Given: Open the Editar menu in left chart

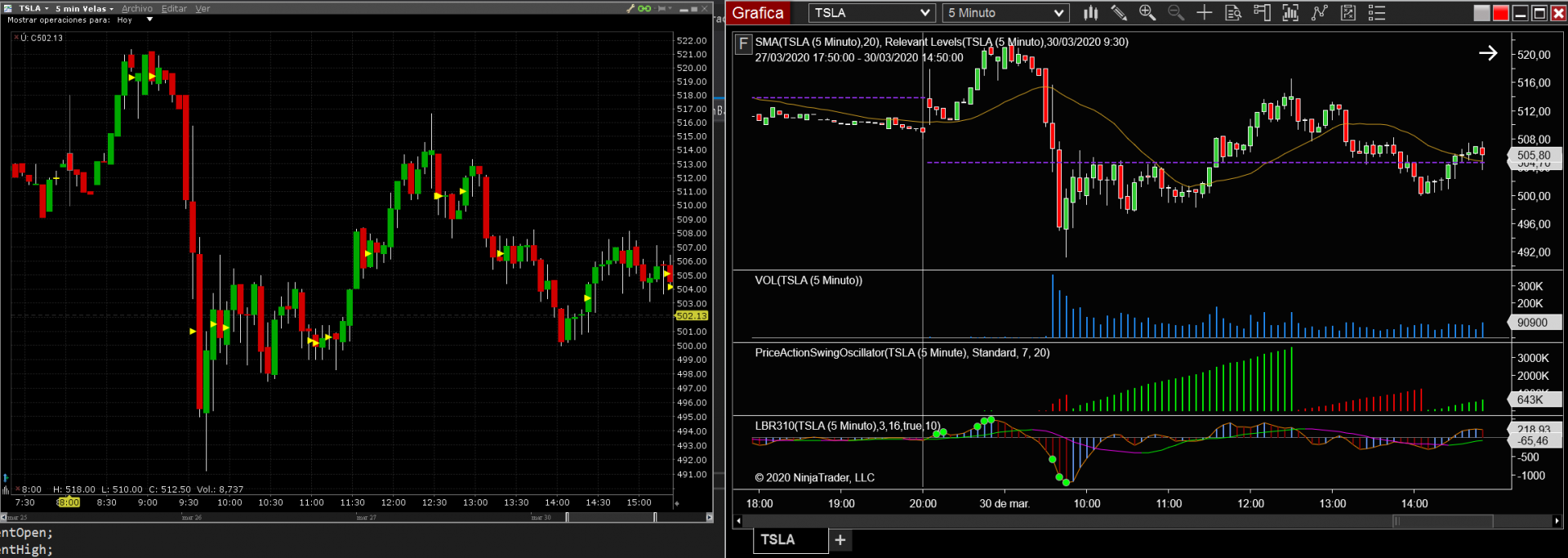Looking at the screenshot, I should tap(174, 9).
